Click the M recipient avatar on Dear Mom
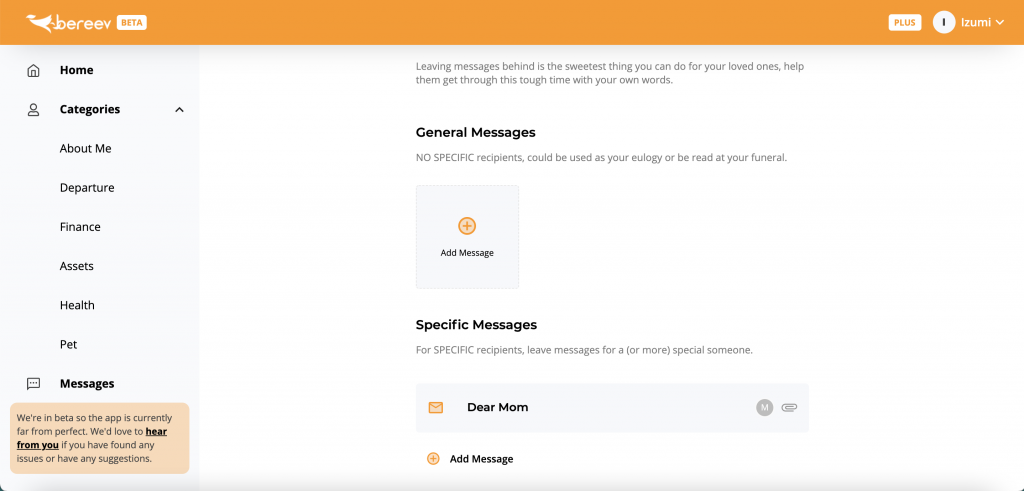The height and width of the screenshot is (491, 1024). (765, 407)
